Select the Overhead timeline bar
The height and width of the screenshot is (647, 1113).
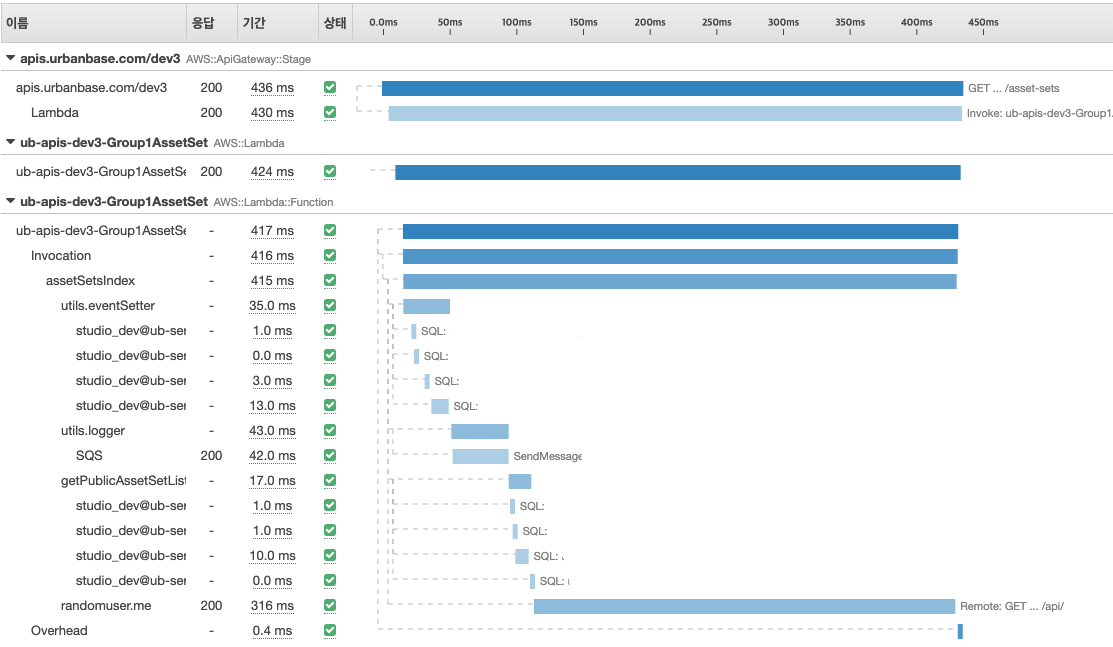pyautogui.click(x=960, y=631)
